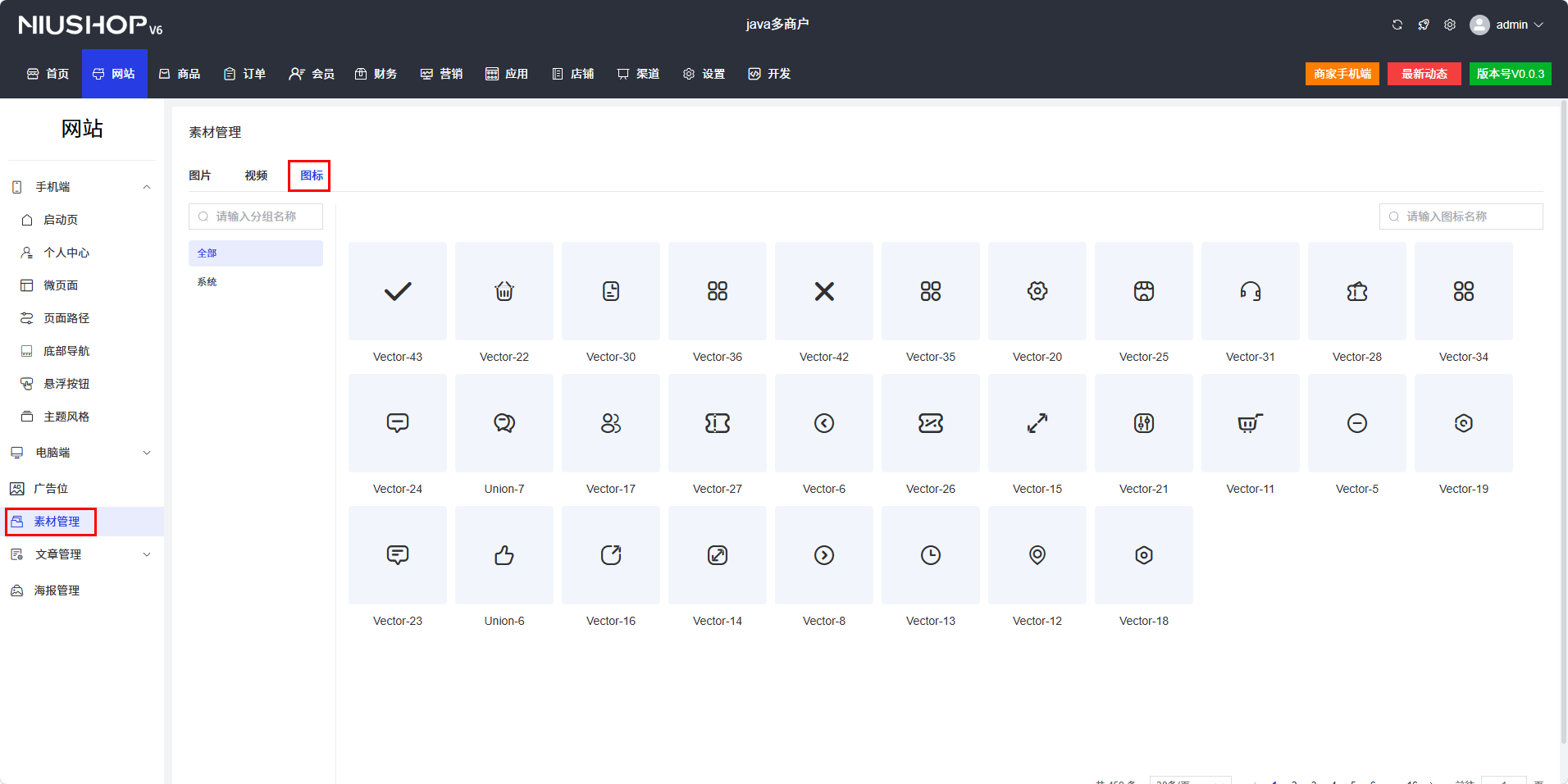Choose the Vector-11 shopping cart icon
This screenshot has height=784, width=1568.
click(1251, 423)
